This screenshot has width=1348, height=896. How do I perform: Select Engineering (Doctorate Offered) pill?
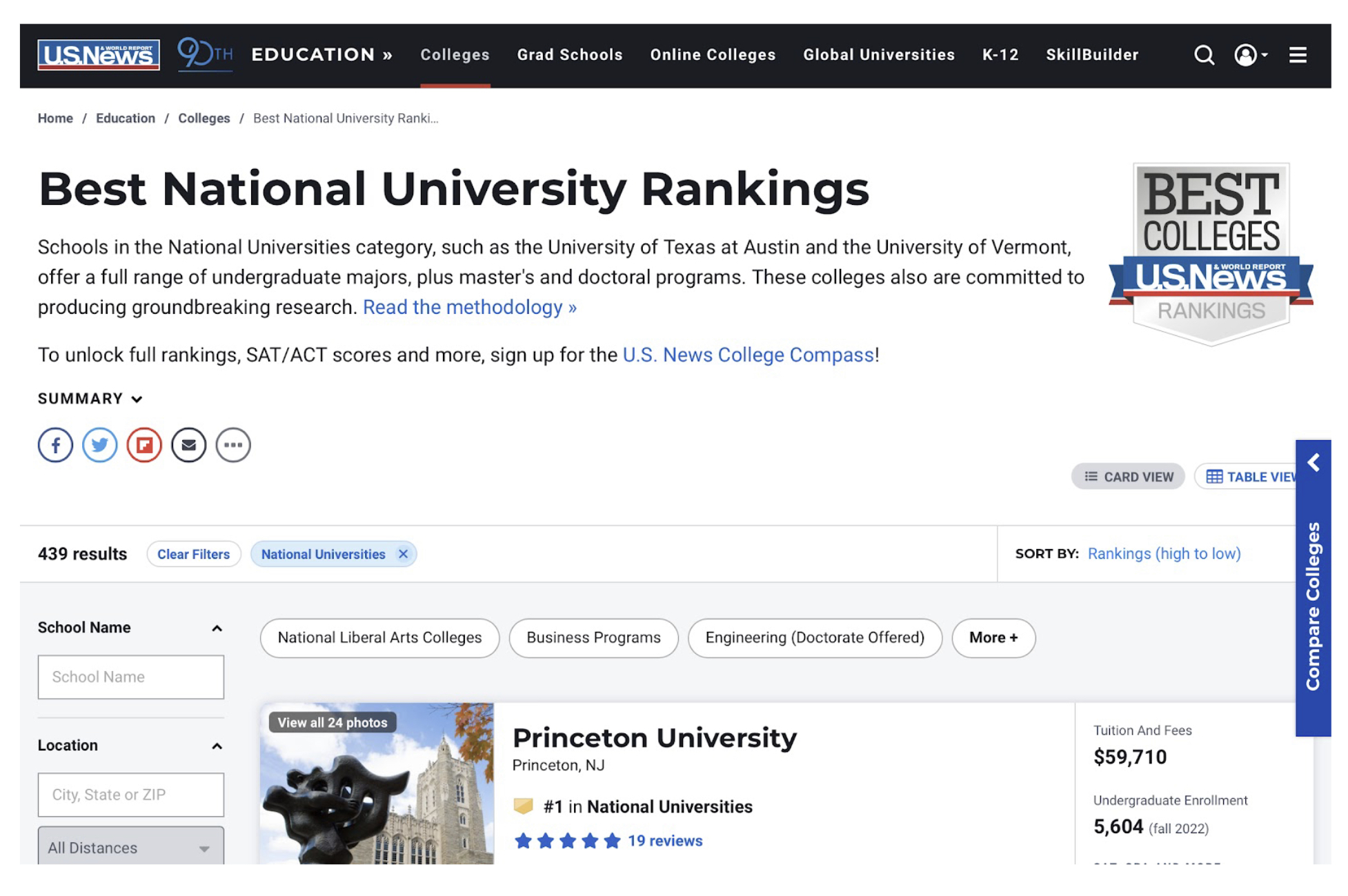point(815,638)
